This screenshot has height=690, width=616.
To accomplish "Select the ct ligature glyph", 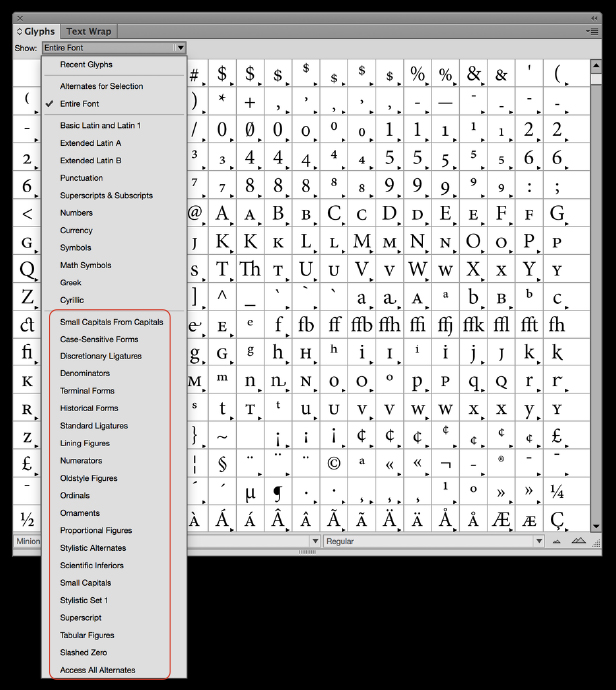I will (x=27, y=324).
